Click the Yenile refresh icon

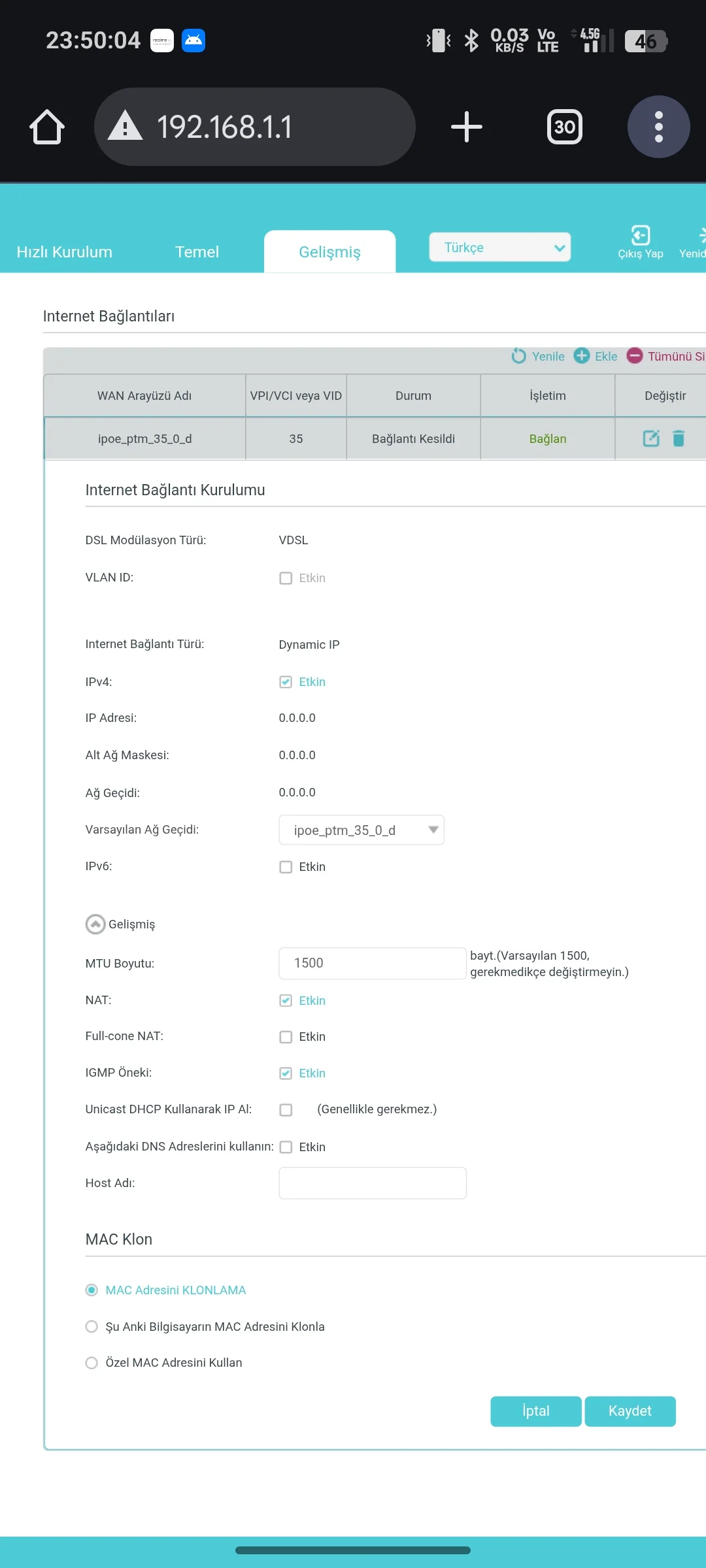pyautogui.click(x=519, y=356)
